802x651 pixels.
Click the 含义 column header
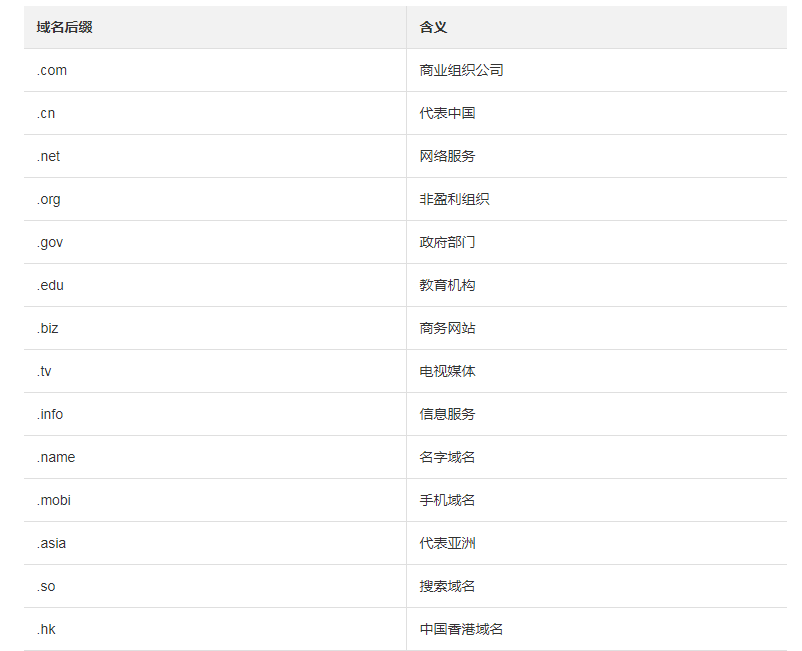click(x=433, y=27)
